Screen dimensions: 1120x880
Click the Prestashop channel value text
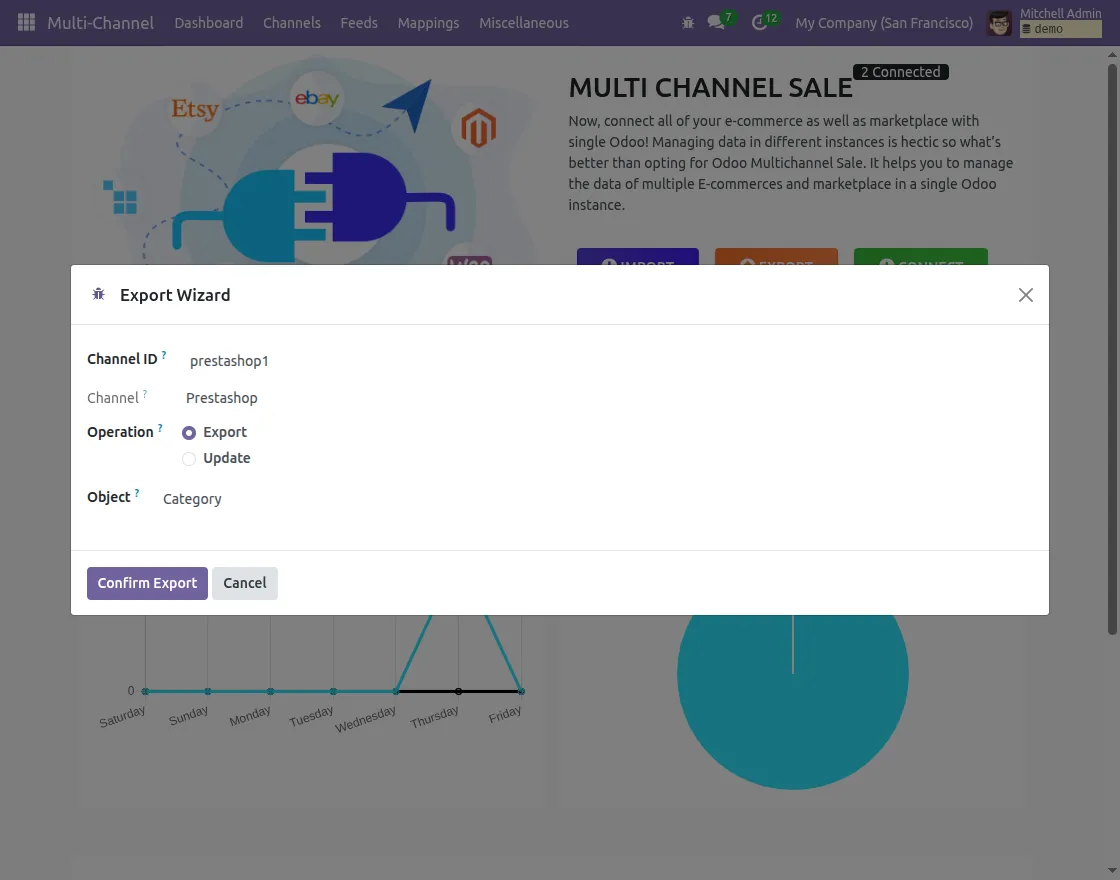click(221, 398)
